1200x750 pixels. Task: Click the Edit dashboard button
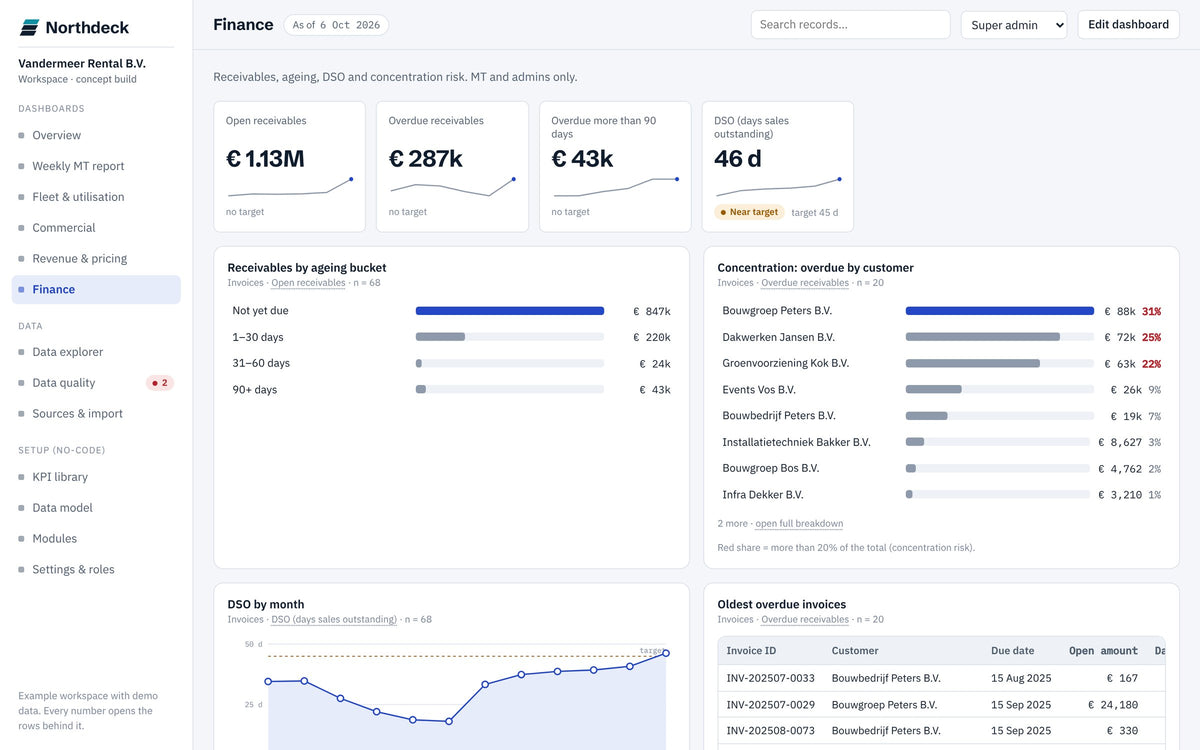coord(1128,25)
